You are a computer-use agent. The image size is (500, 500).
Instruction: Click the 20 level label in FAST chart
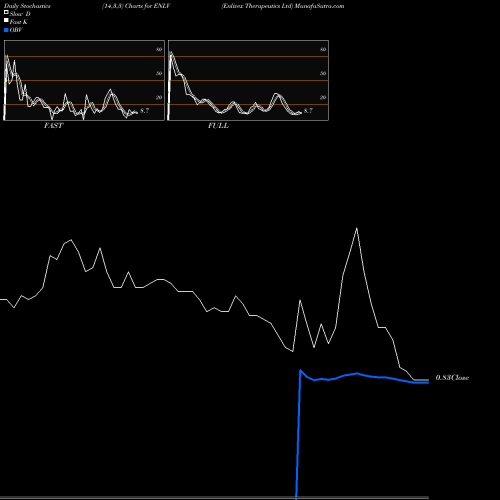click(159, 97)
